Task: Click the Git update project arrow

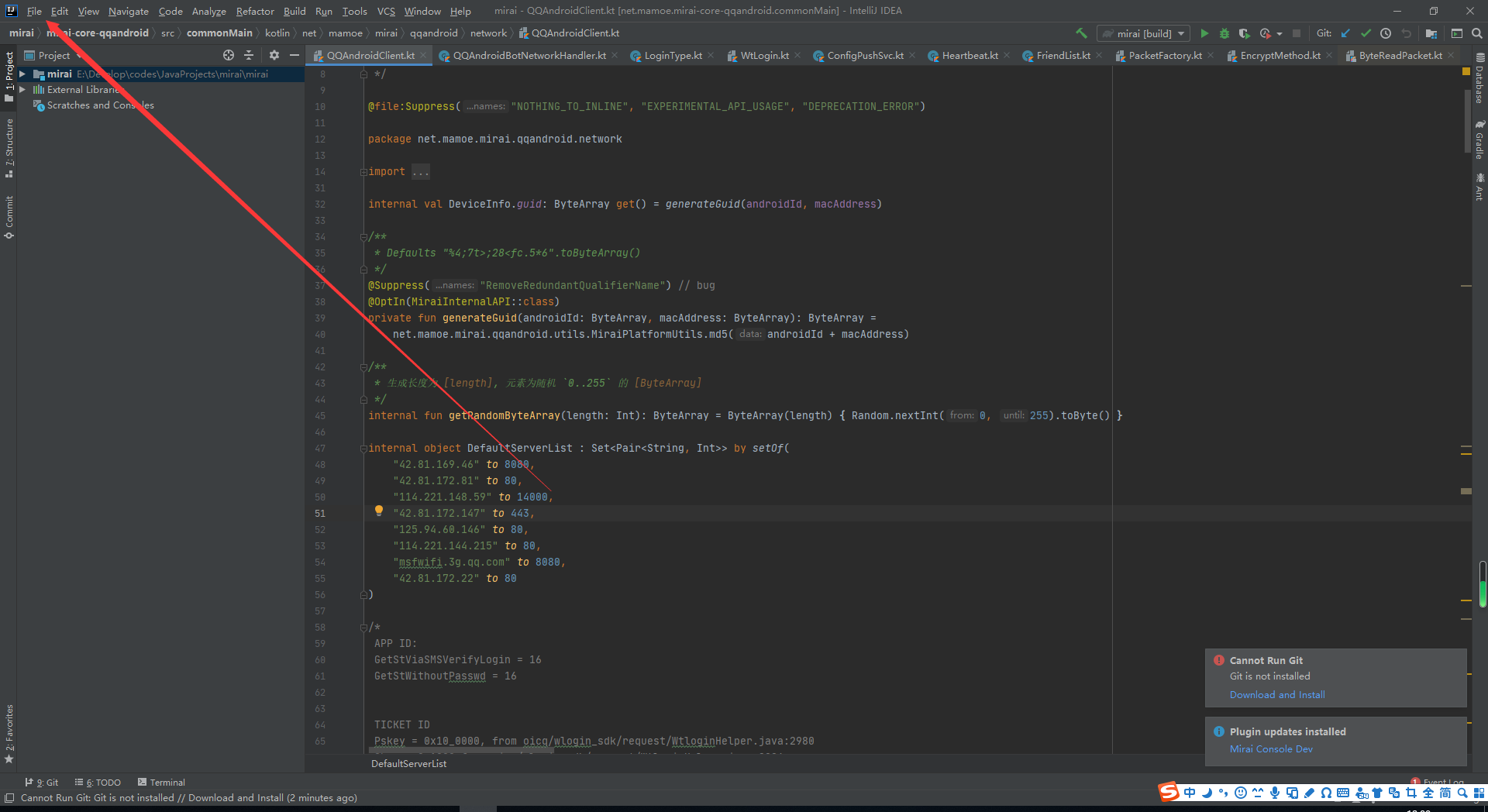Action: (x=1345, y=33)
